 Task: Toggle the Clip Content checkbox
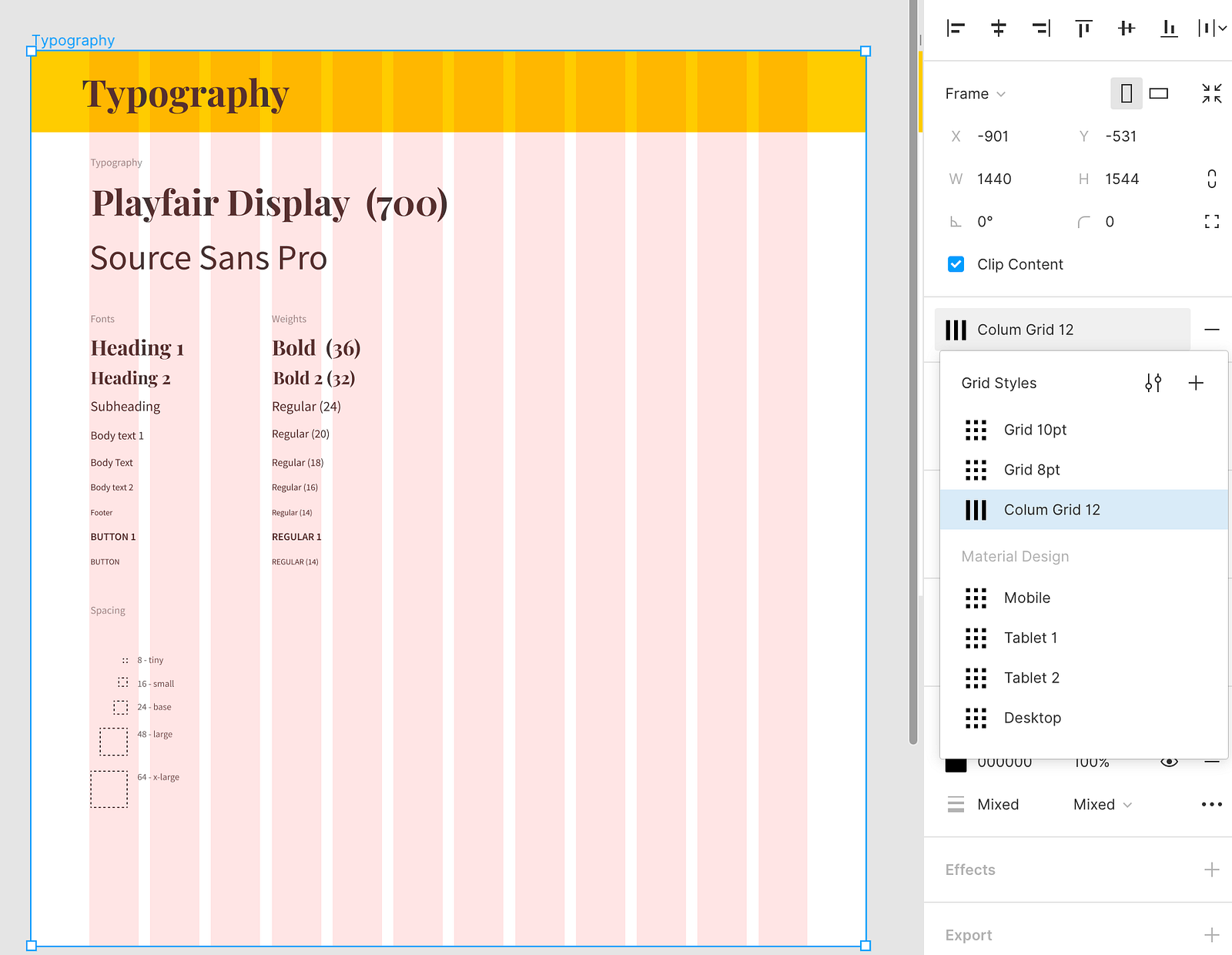(956, 264)
